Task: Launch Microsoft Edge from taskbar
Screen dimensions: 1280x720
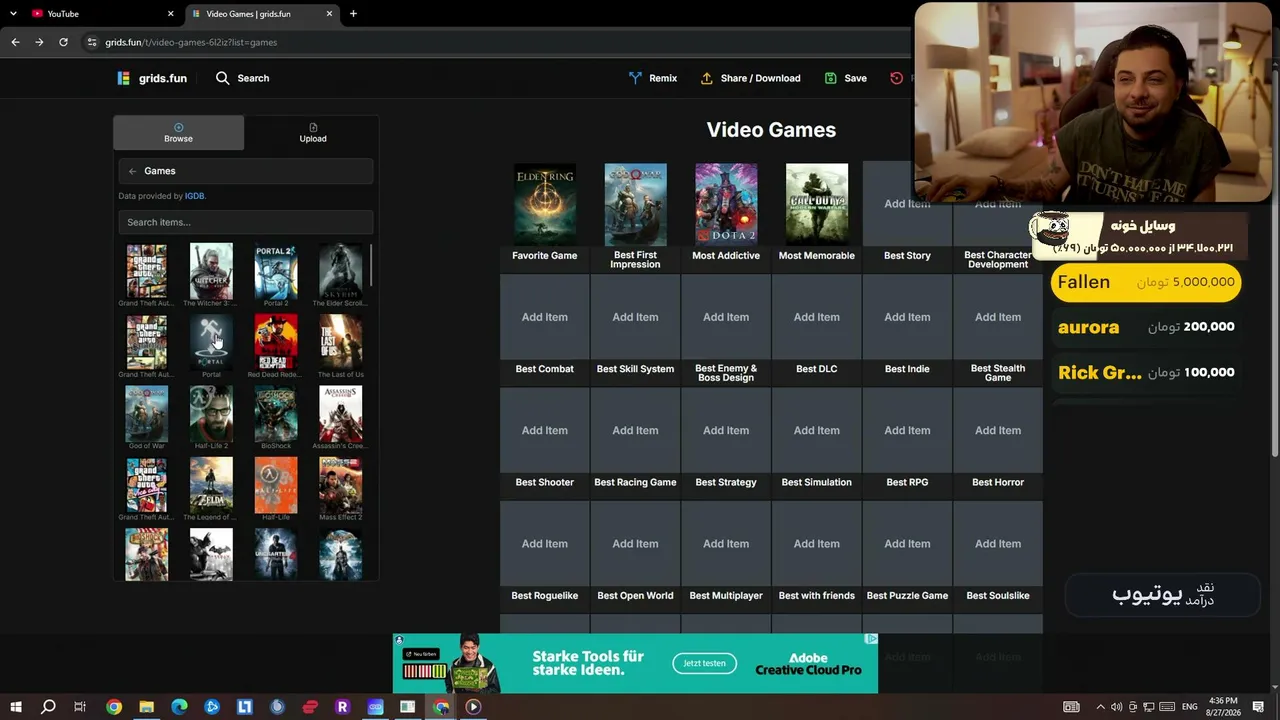Action: pyautogui.click(x=179, y=707)
